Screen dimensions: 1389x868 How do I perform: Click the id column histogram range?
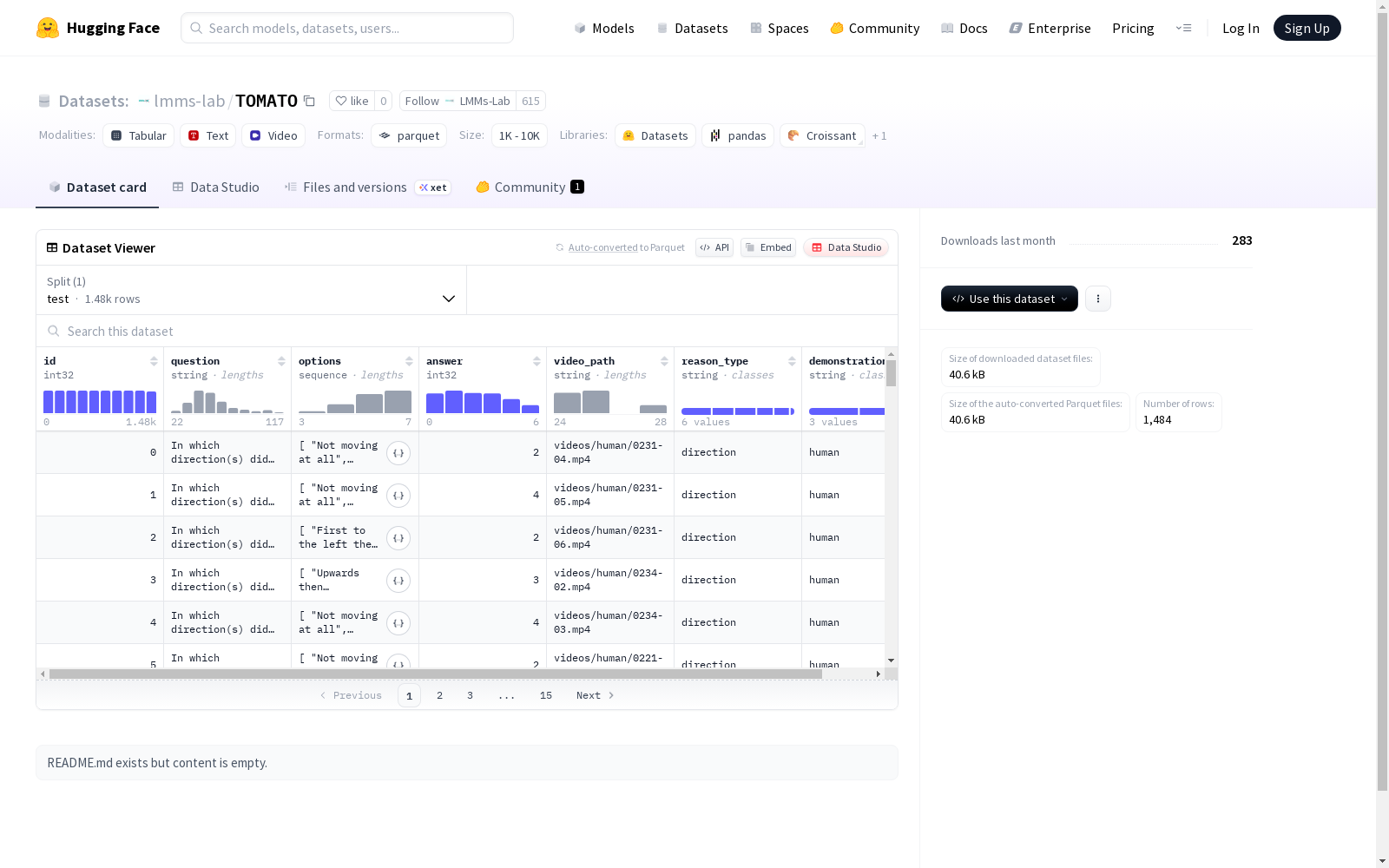[100, 402]
